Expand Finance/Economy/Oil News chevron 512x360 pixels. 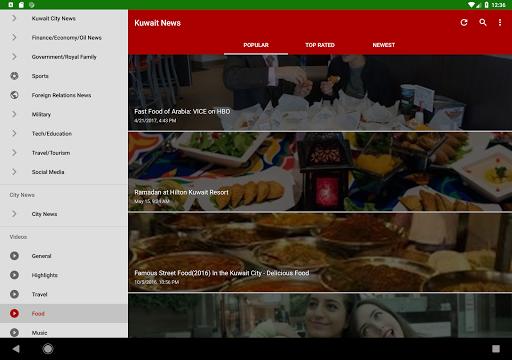14,37
